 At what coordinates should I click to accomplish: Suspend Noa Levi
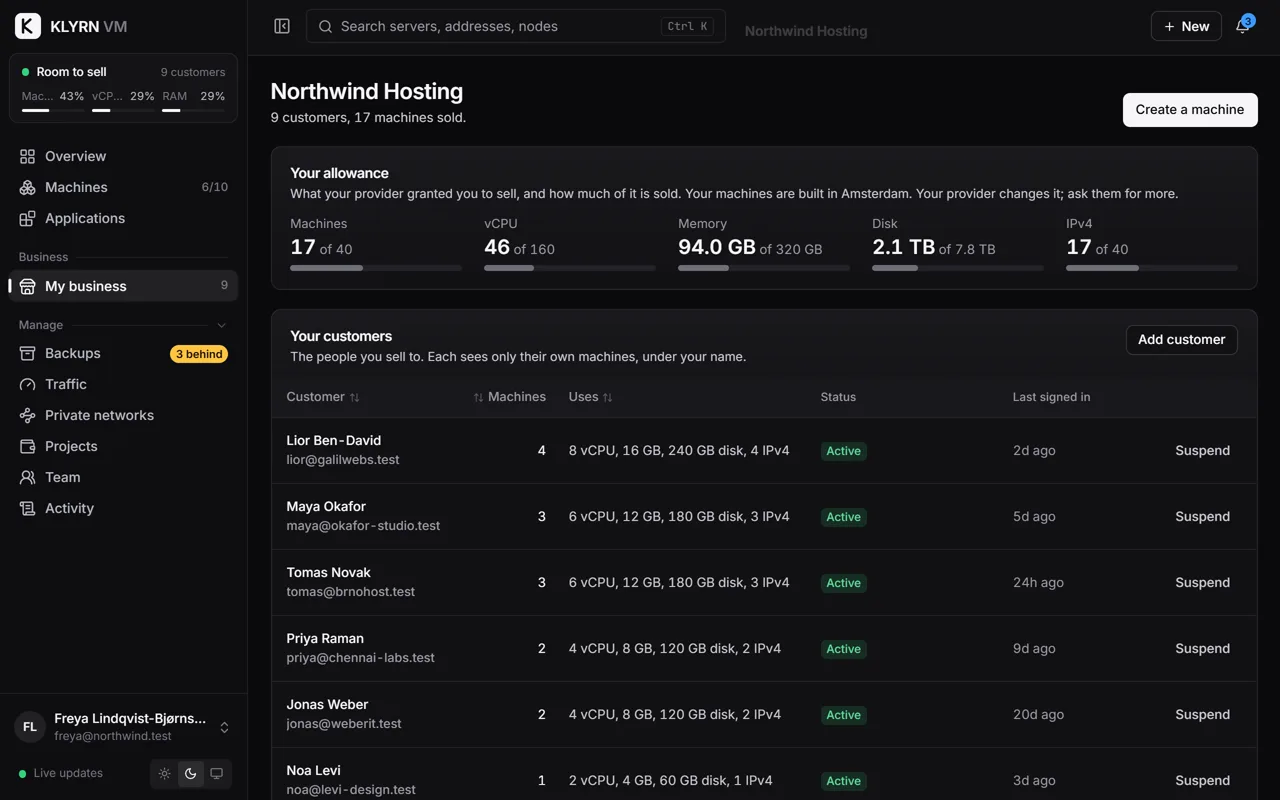tap(1202, 781)
